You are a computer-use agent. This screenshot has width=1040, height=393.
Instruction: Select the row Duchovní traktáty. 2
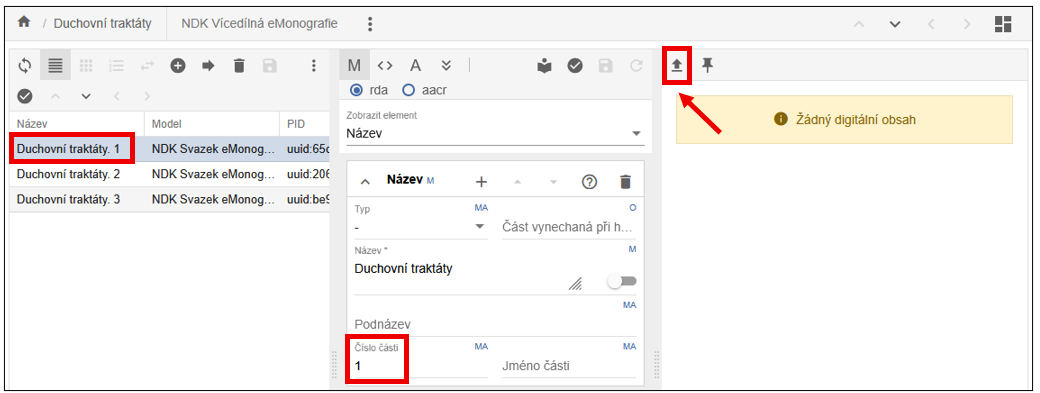(170, 174)
